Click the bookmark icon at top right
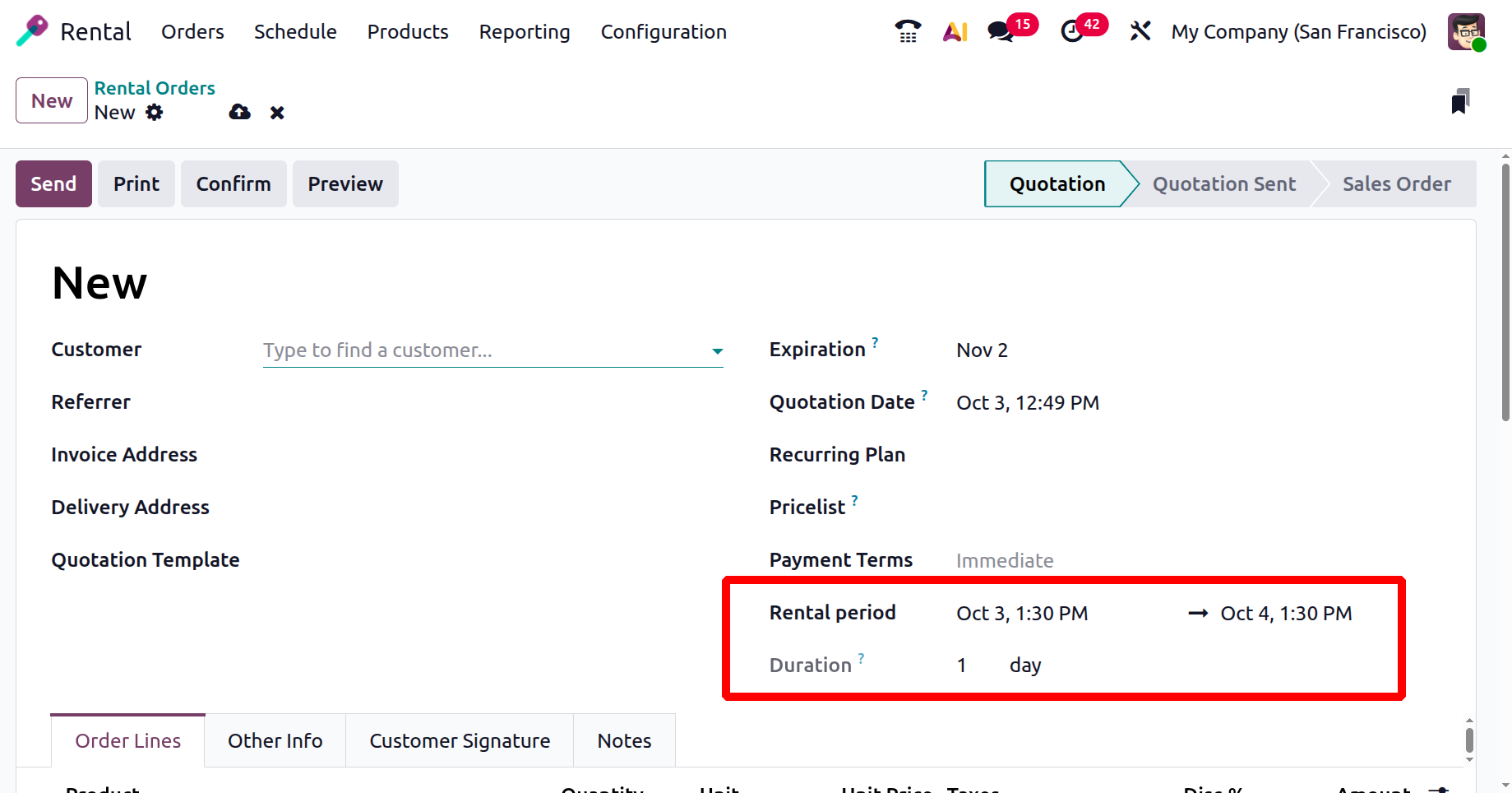 click(1459, 101)
